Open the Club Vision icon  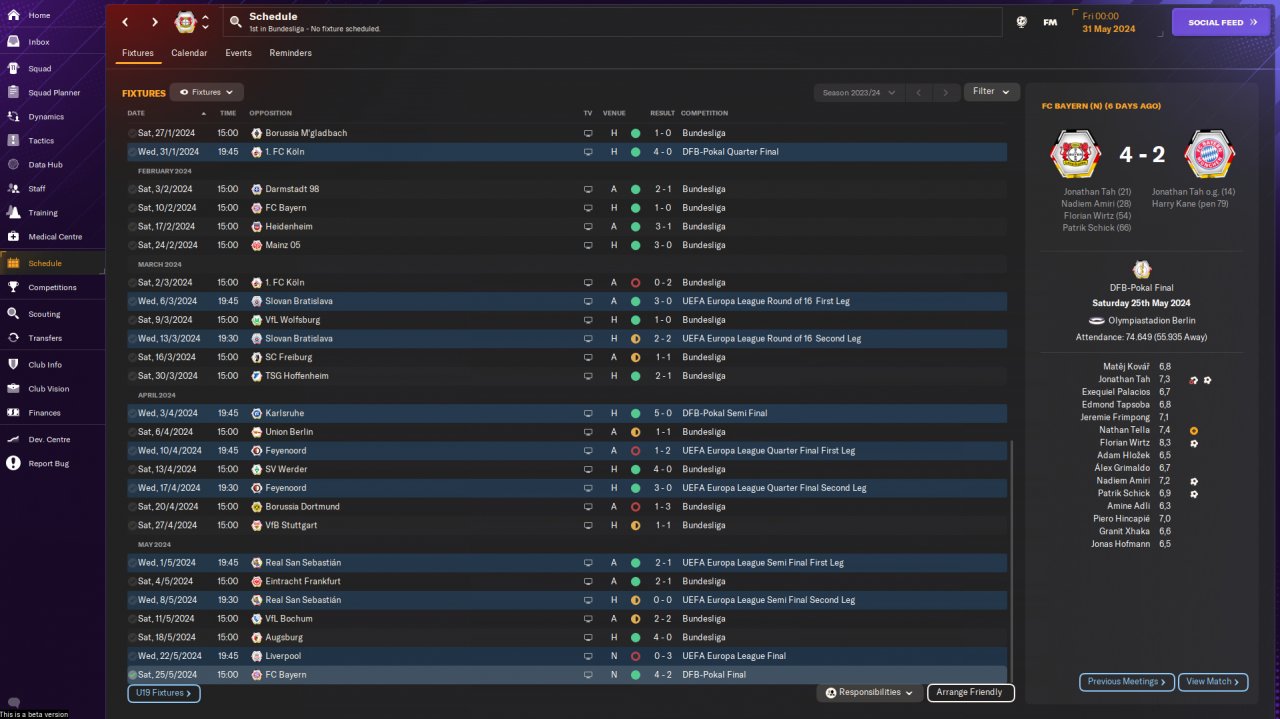(x=13, y=388)
